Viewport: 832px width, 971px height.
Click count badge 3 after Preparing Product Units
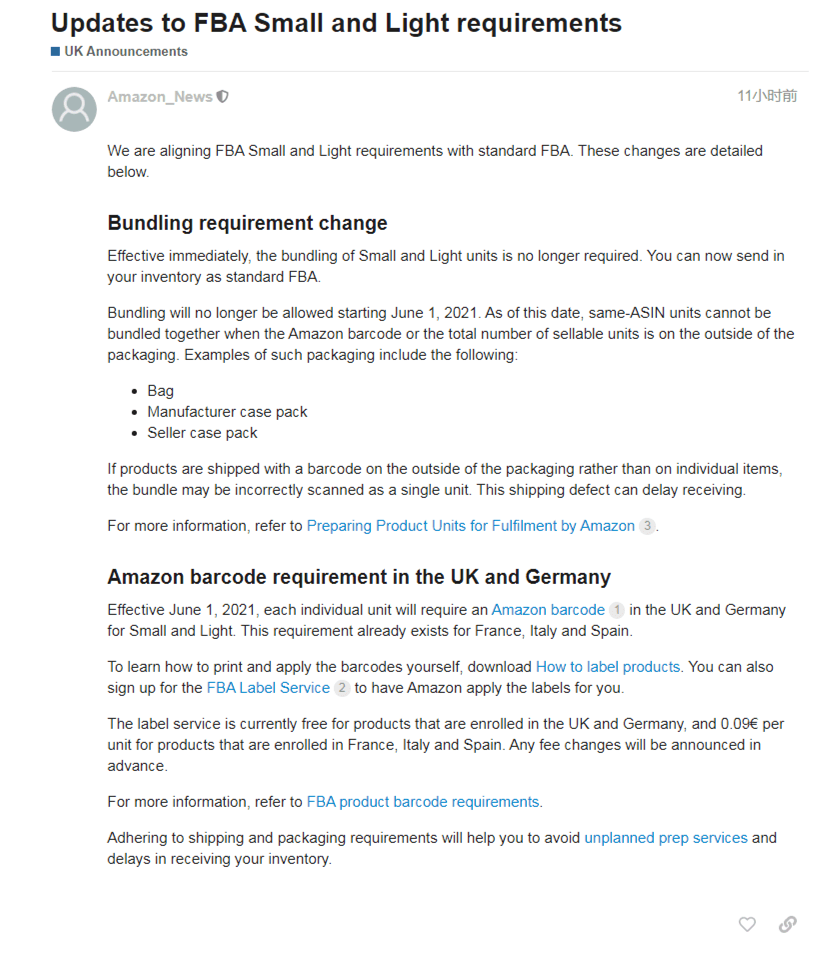(x=647, y=526)
